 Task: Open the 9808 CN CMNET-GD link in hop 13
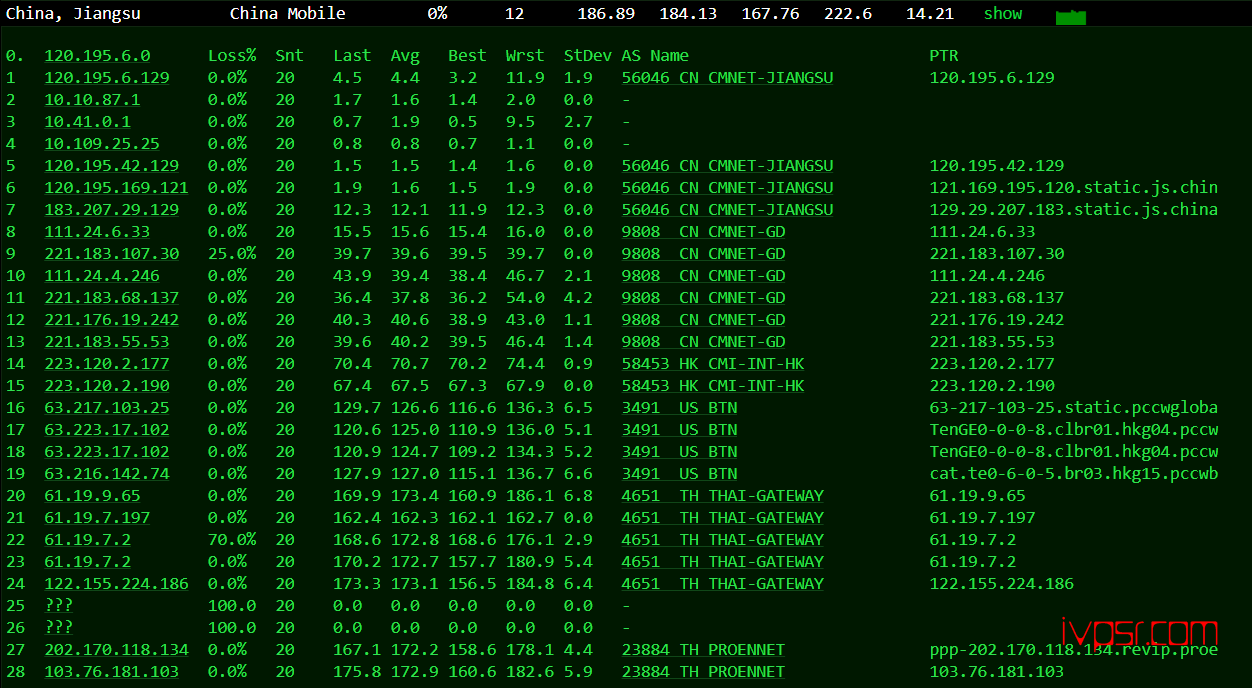coord(703,342)
